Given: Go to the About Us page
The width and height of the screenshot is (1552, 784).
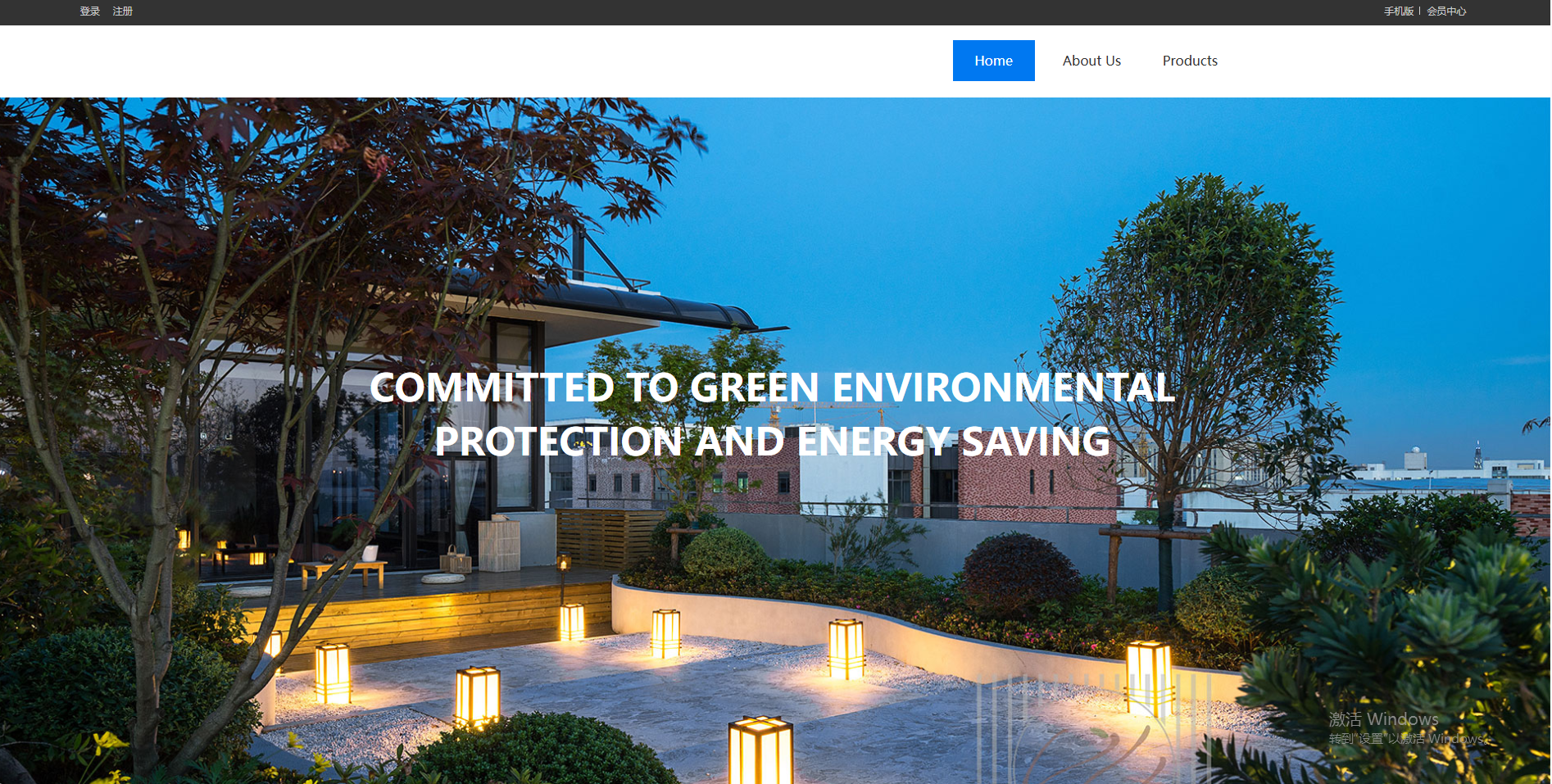Looking at the screenshot, I should 1091,61.
